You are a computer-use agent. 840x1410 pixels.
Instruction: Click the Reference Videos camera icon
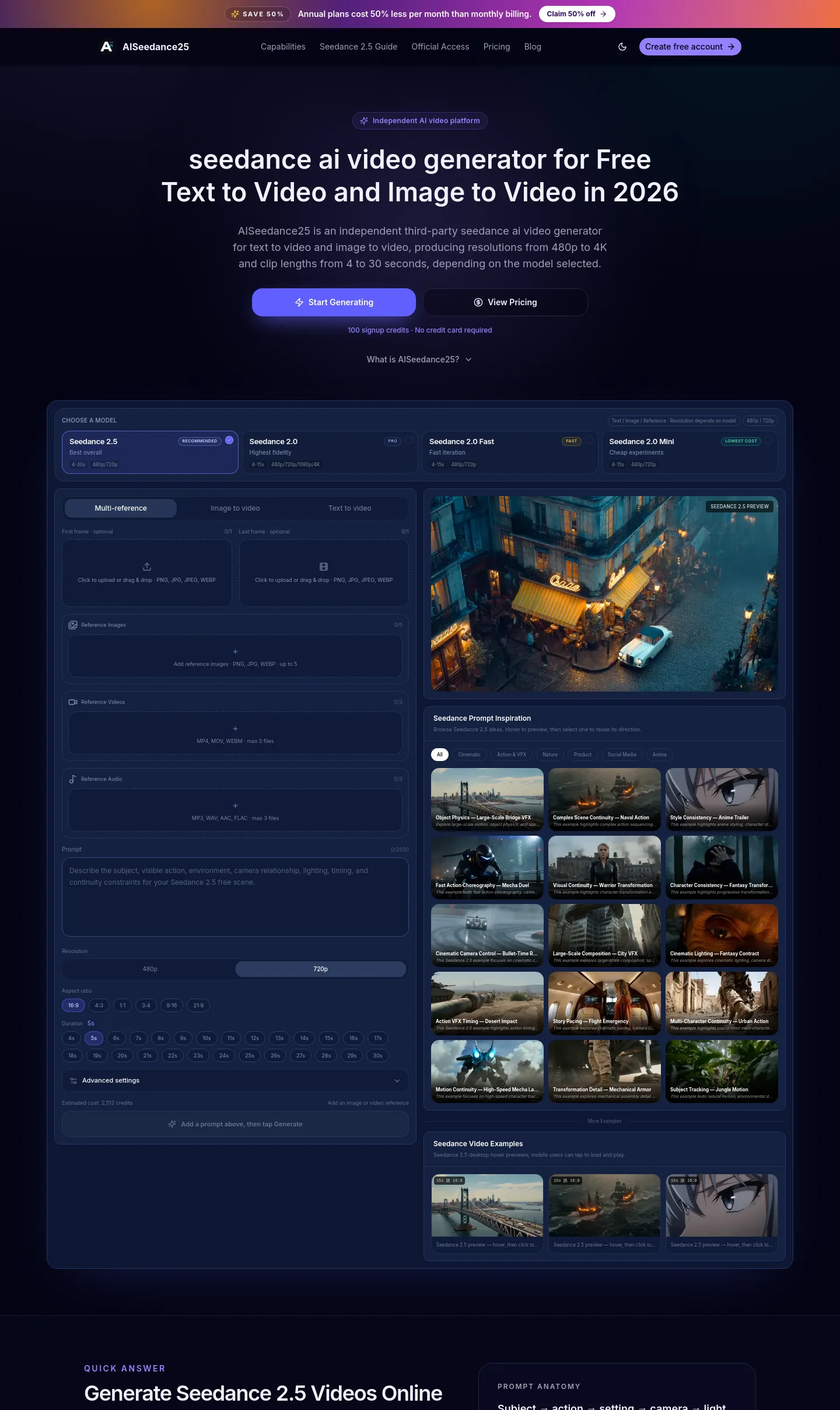pos(73,702)
